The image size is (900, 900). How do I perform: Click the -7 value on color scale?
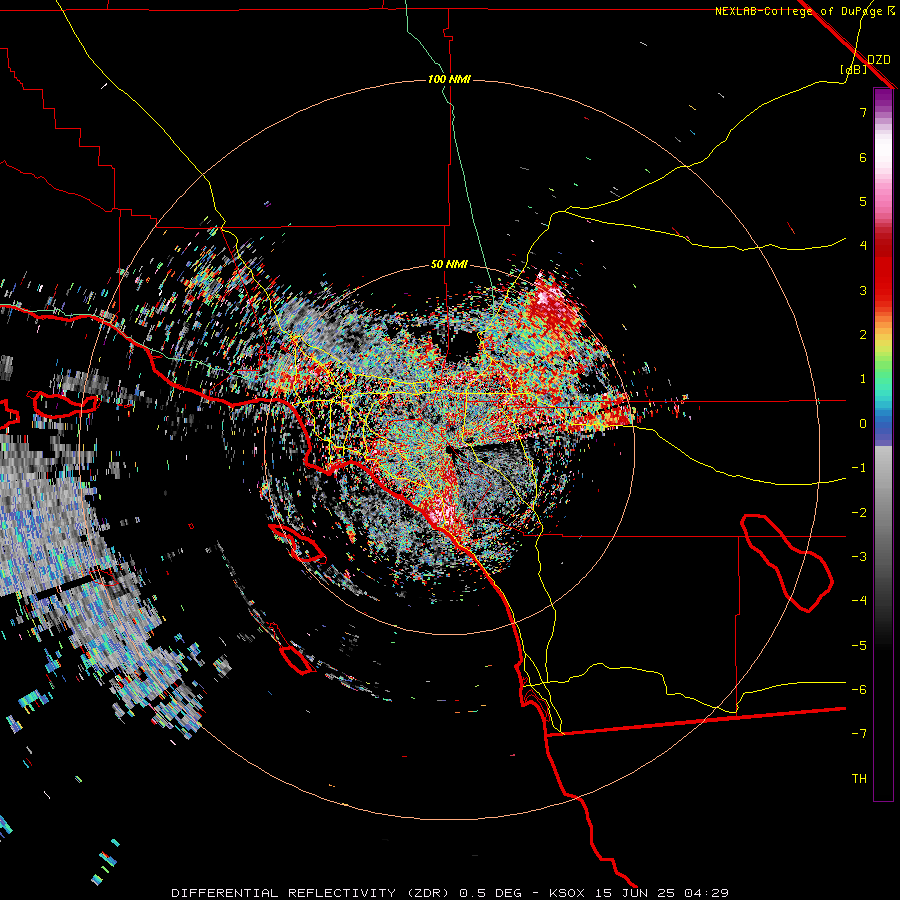point(859,734)
